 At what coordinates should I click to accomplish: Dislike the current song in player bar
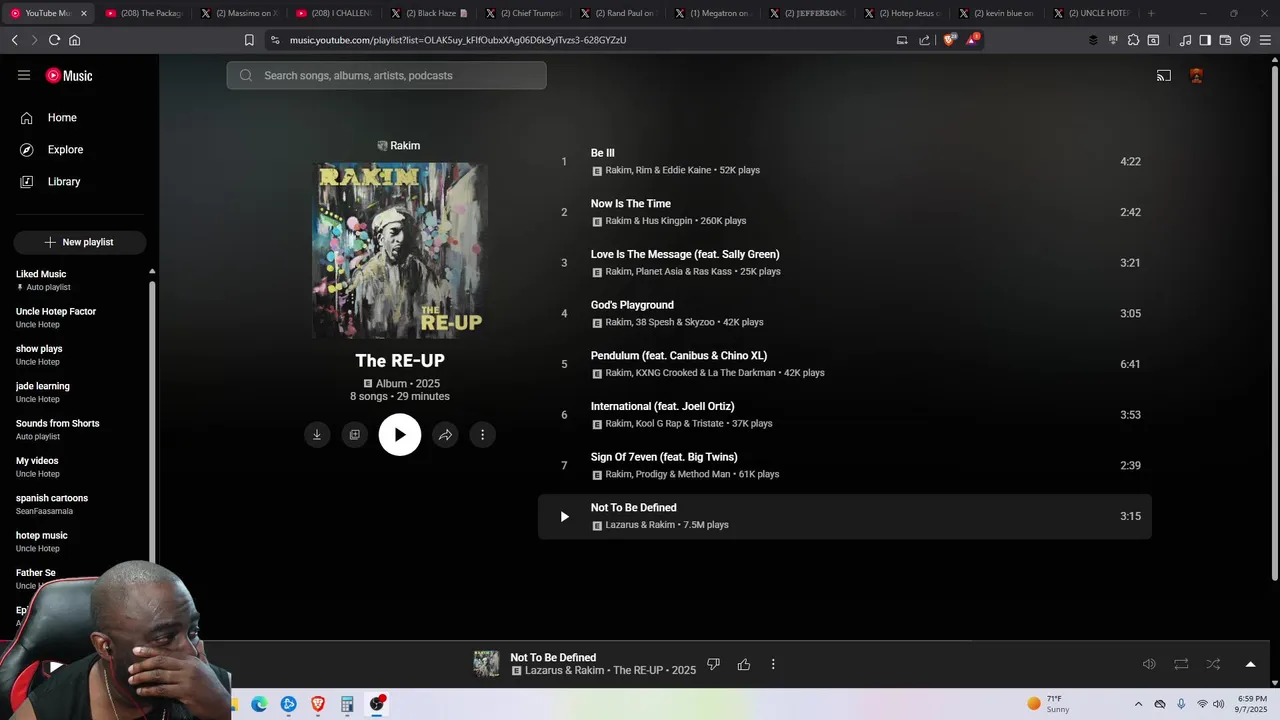tap(713, 664)
